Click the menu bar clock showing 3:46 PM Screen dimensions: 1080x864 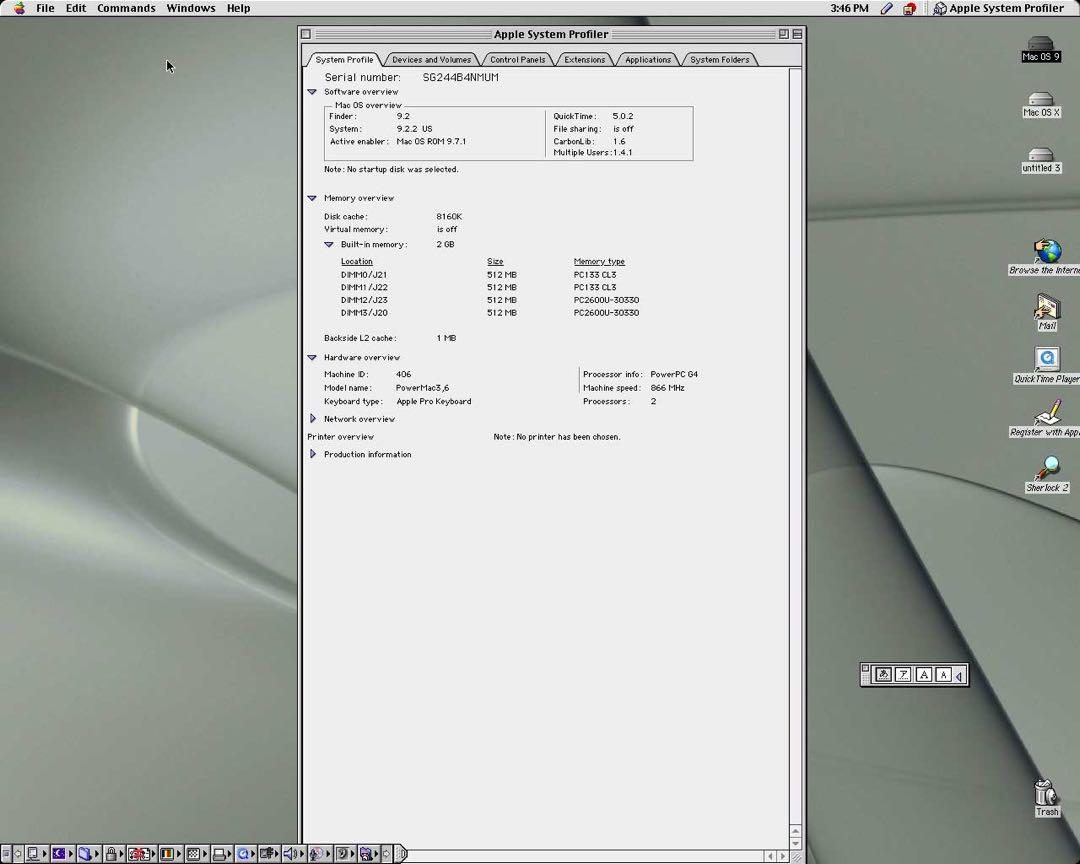click(849, 8)
